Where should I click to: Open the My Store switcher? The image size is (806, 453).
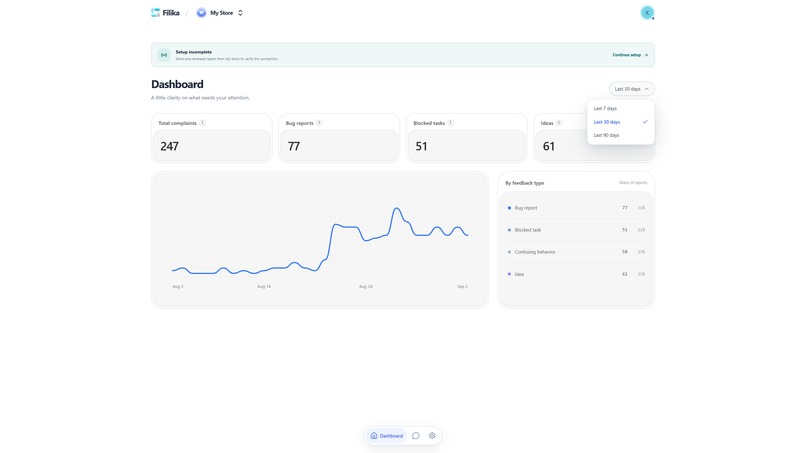coord(220,13)
